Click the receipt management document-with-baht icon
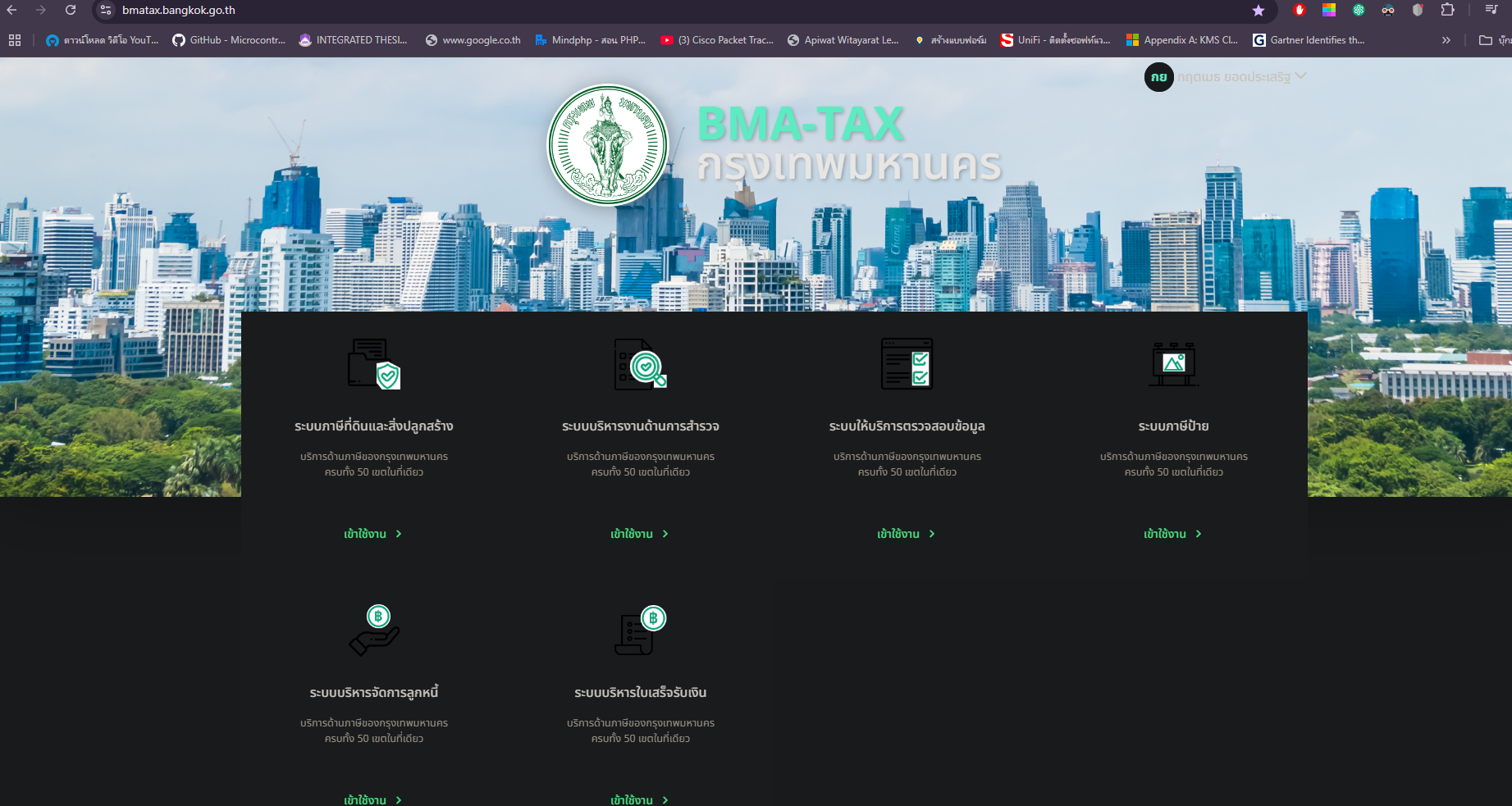This screenshot has height=806, width=1512. coord(641,631)
